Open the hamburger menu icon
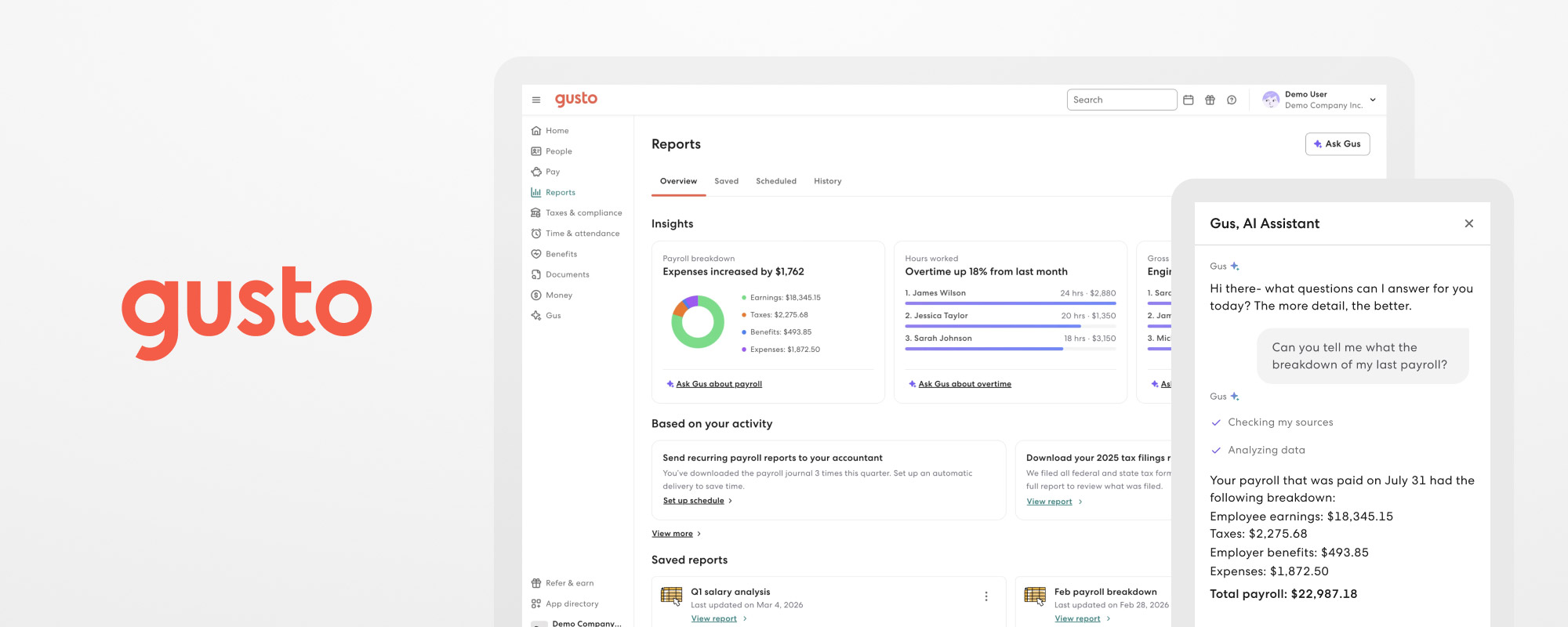This screenshot has height=627, width=1568. click(536, 100)
